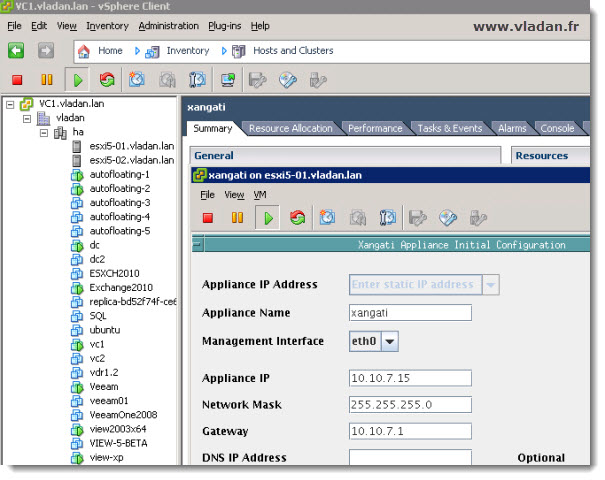The image size is (605, 480).
Task: Select the VeeamOne2008 virtual machine
Action: (123, 415)
